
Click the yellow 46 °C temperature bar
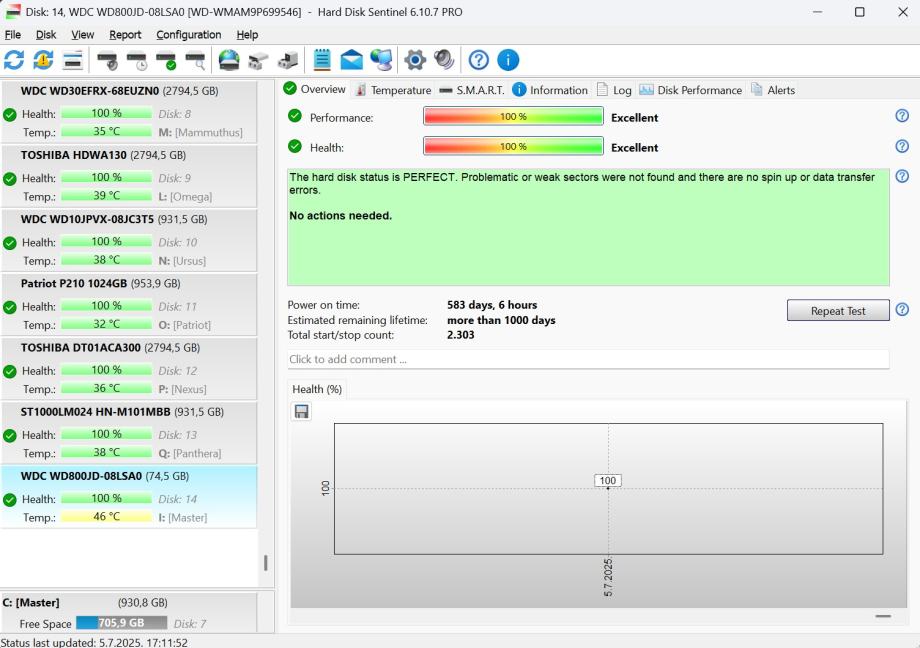pos(106,517)
